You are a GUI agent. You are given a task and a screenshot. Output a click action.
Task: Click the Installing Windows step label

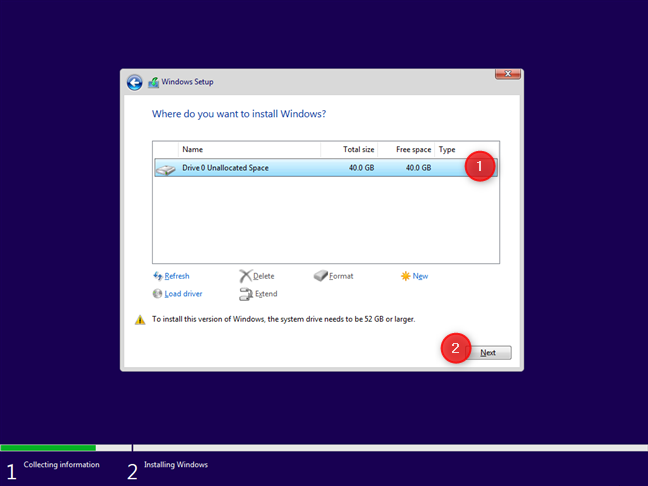[x=176, y=465]
